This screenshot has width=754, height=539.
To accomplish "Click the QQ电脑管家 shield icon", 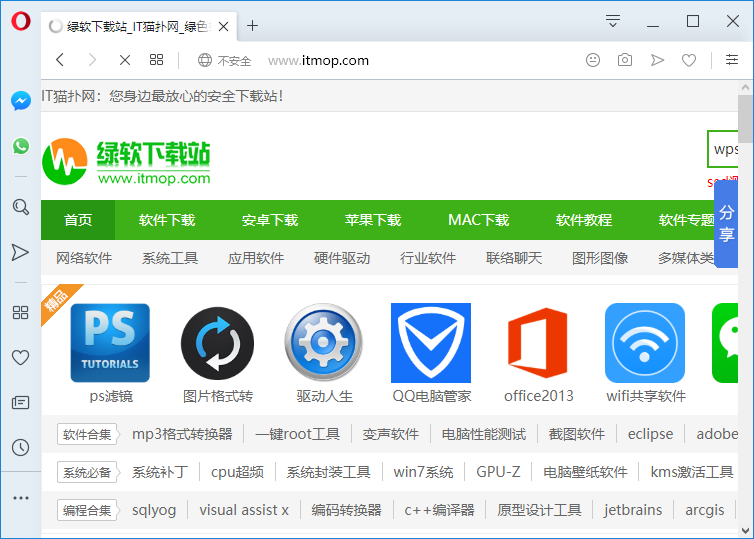I will pos(431,343).
